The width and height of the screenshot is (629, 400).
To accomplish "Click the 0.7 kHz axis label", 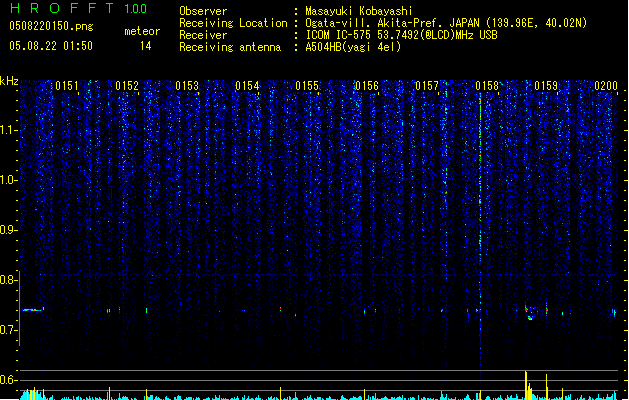I will coord(9,330).
